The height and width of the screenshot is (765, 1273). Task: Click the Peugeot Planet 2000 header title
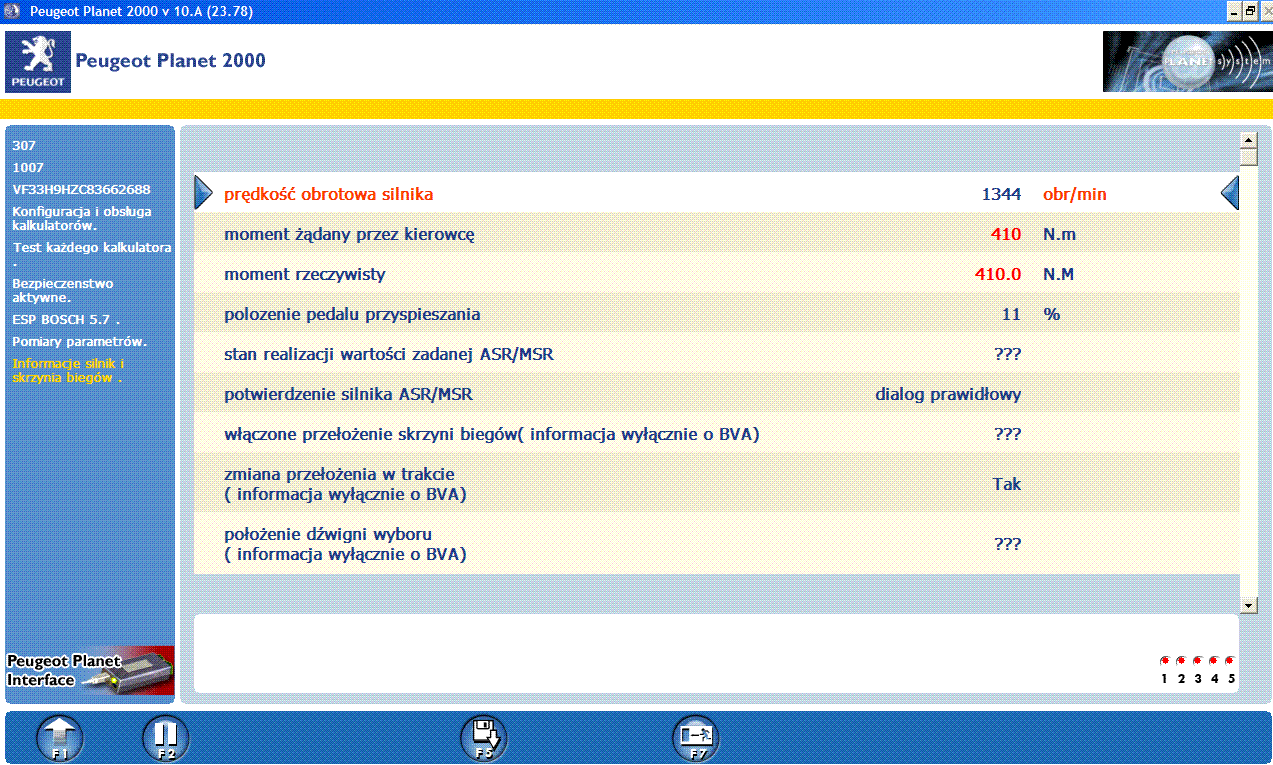(x=171, y=61)
